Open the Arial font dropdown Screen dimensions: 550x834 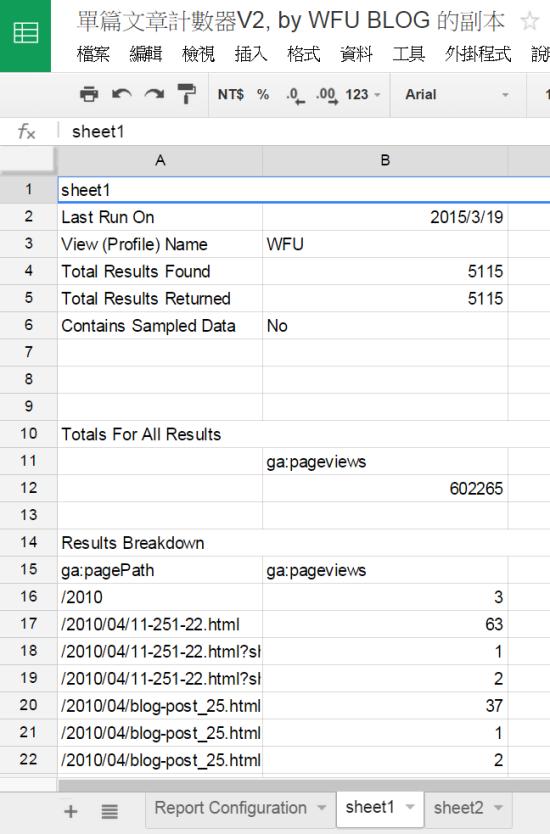click(x=457, y=95)
